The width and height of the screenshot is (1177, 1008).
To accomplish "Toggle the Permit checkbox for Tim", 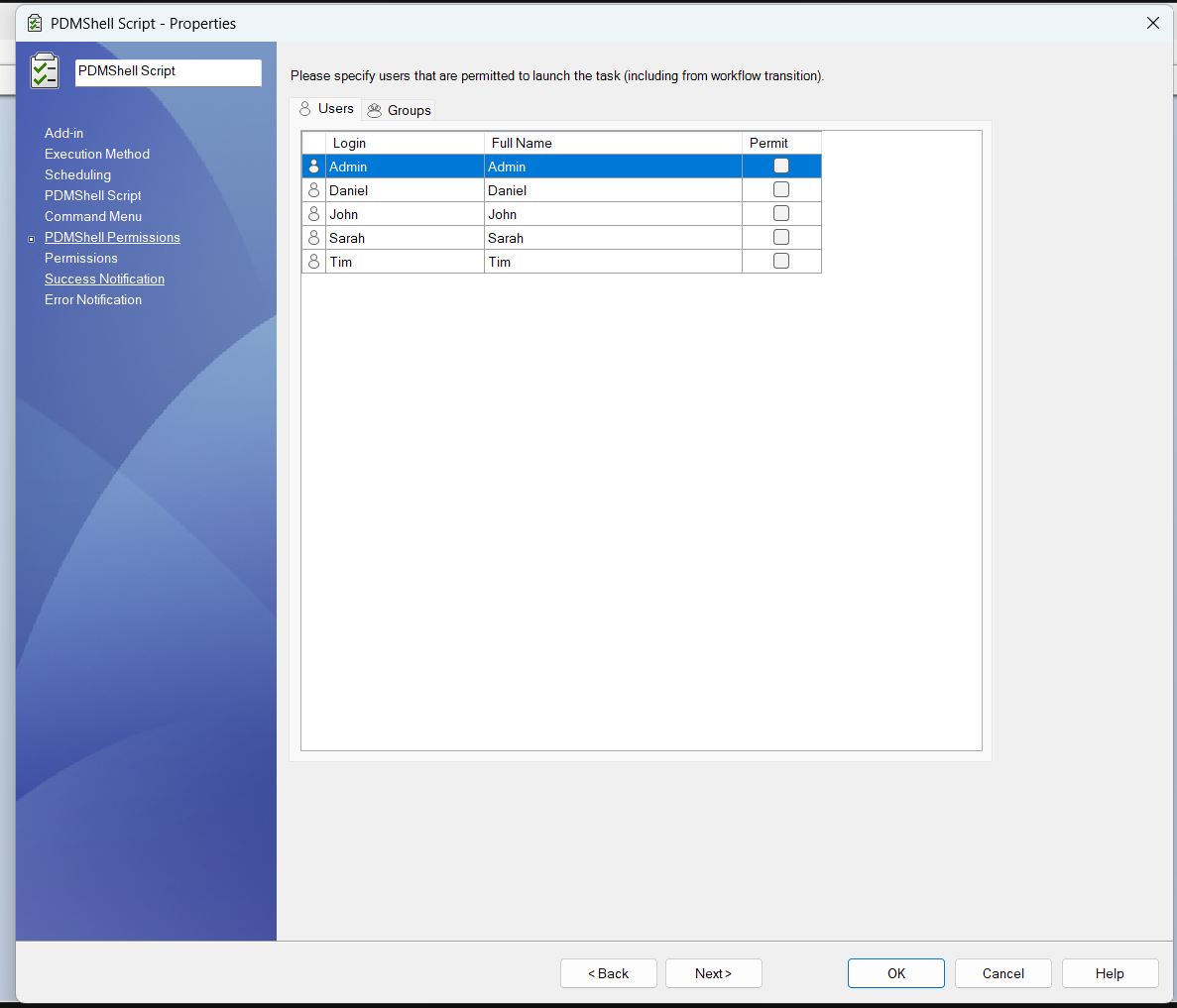I will [780, 261].
